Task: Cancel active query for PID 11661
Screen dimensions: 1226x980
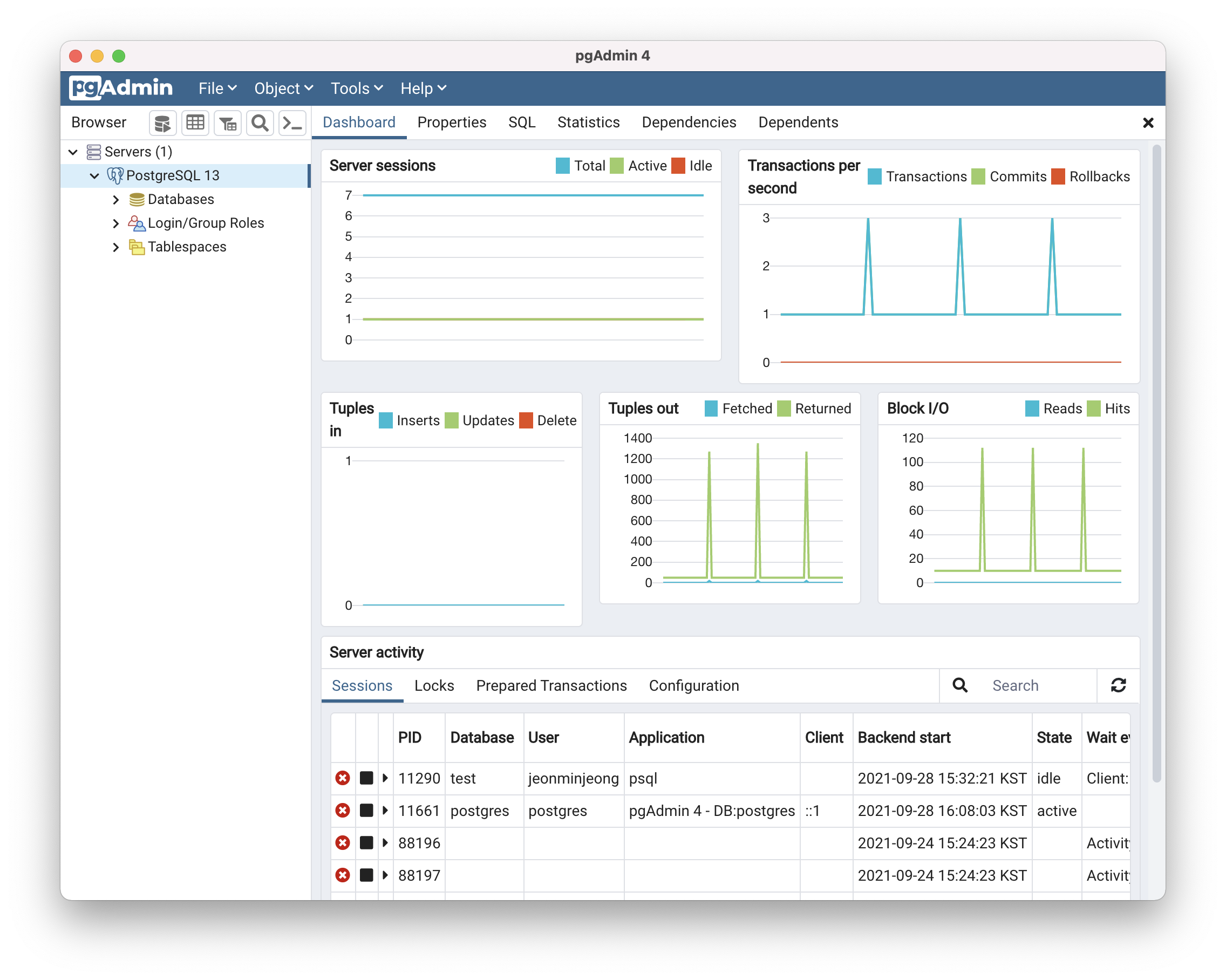Action: 366,811
